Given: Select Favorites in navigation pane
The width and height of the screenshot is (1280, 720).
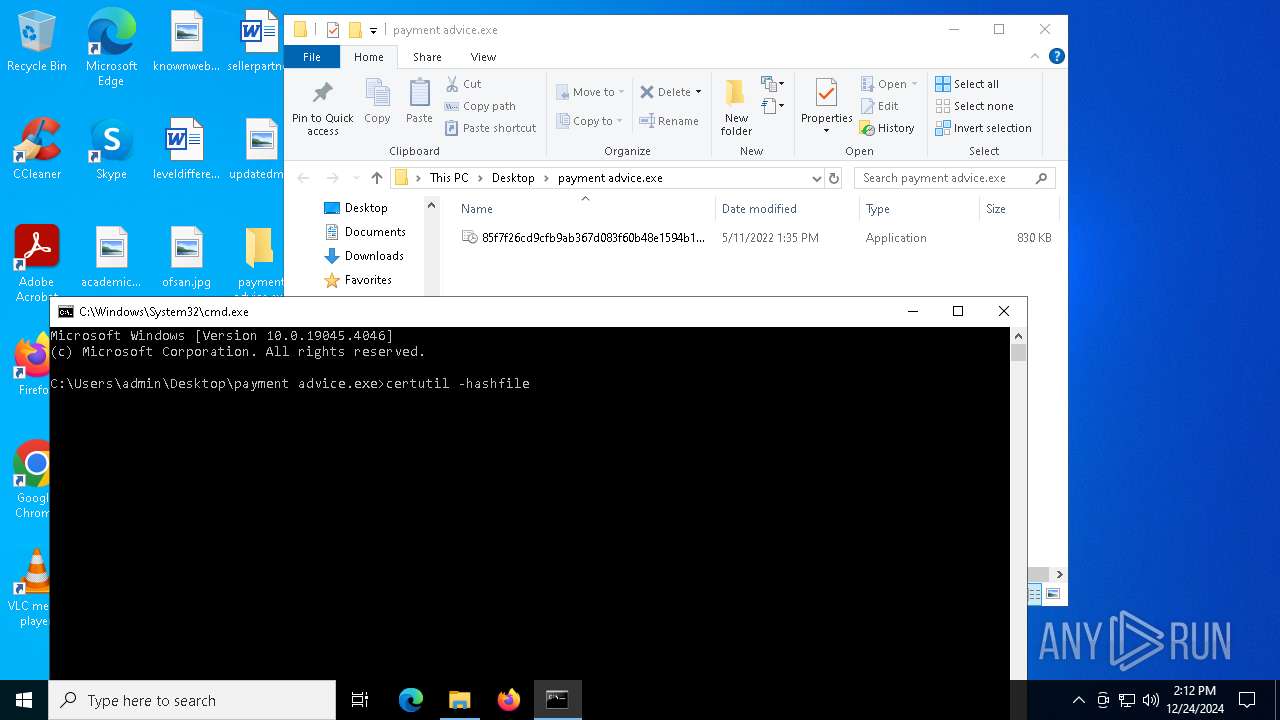Looking at the screenshot, I should point(368,280).
